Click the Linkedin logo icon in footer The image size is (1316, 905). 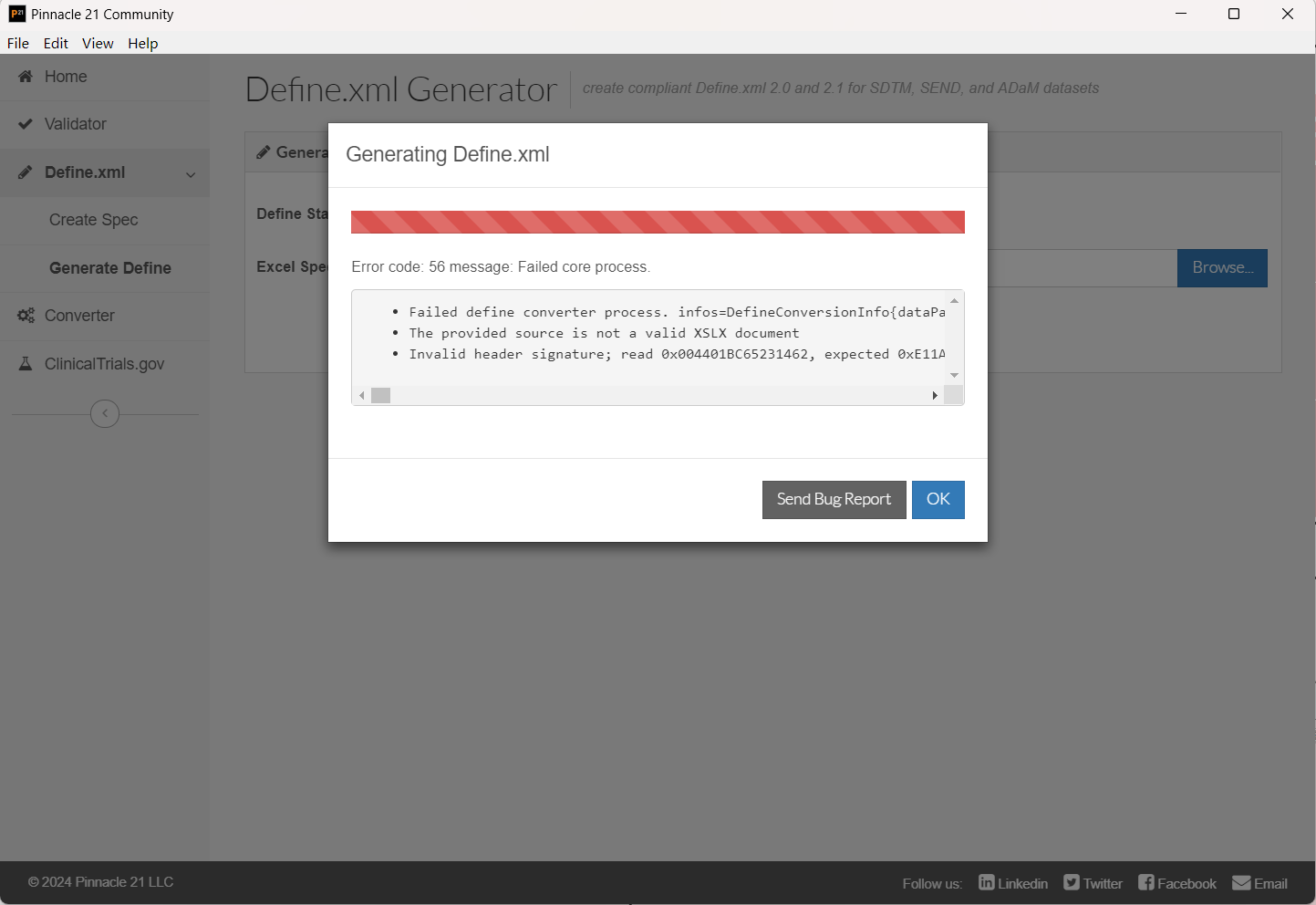tap(987, 882)
